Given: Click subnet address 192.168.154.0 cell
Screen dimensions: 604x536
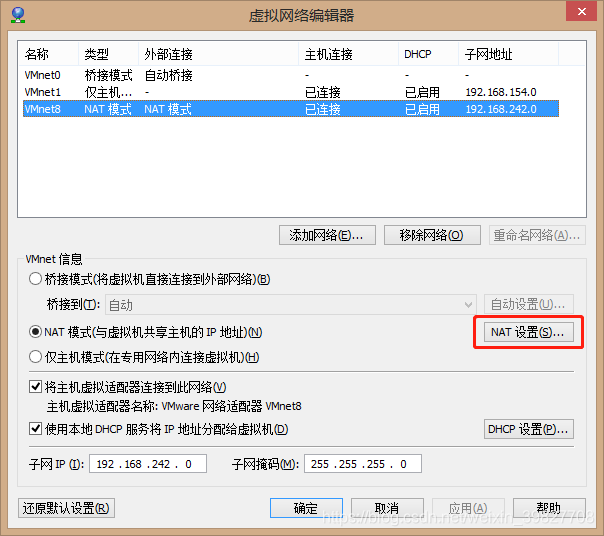Looking at the screenshot, I should coord(501,92).
